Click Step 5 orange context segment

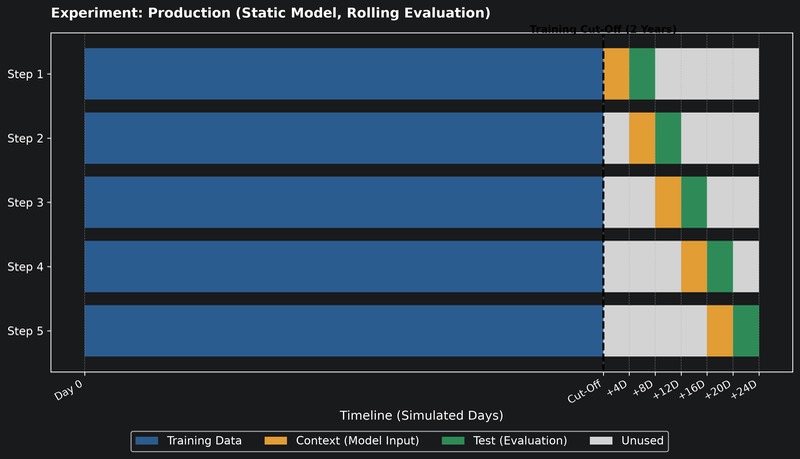tap(720, 331)
